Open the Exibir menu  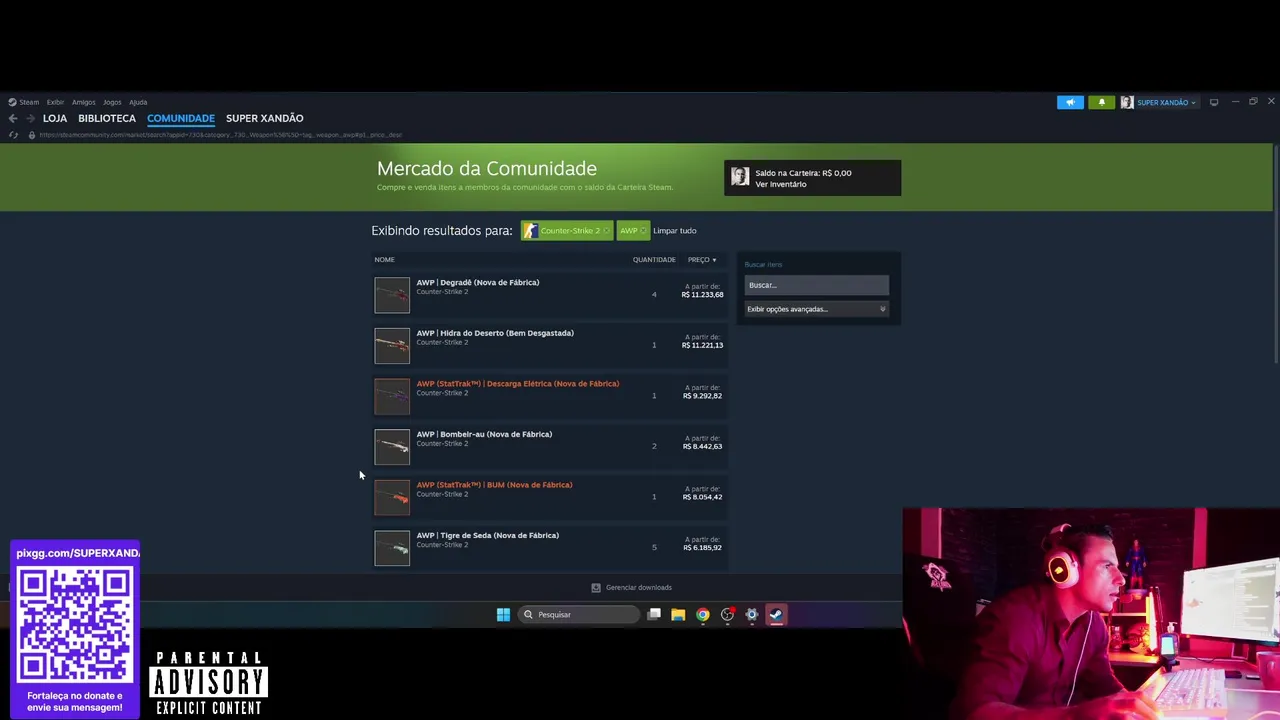pyautogui.click(x=55, y=102)
